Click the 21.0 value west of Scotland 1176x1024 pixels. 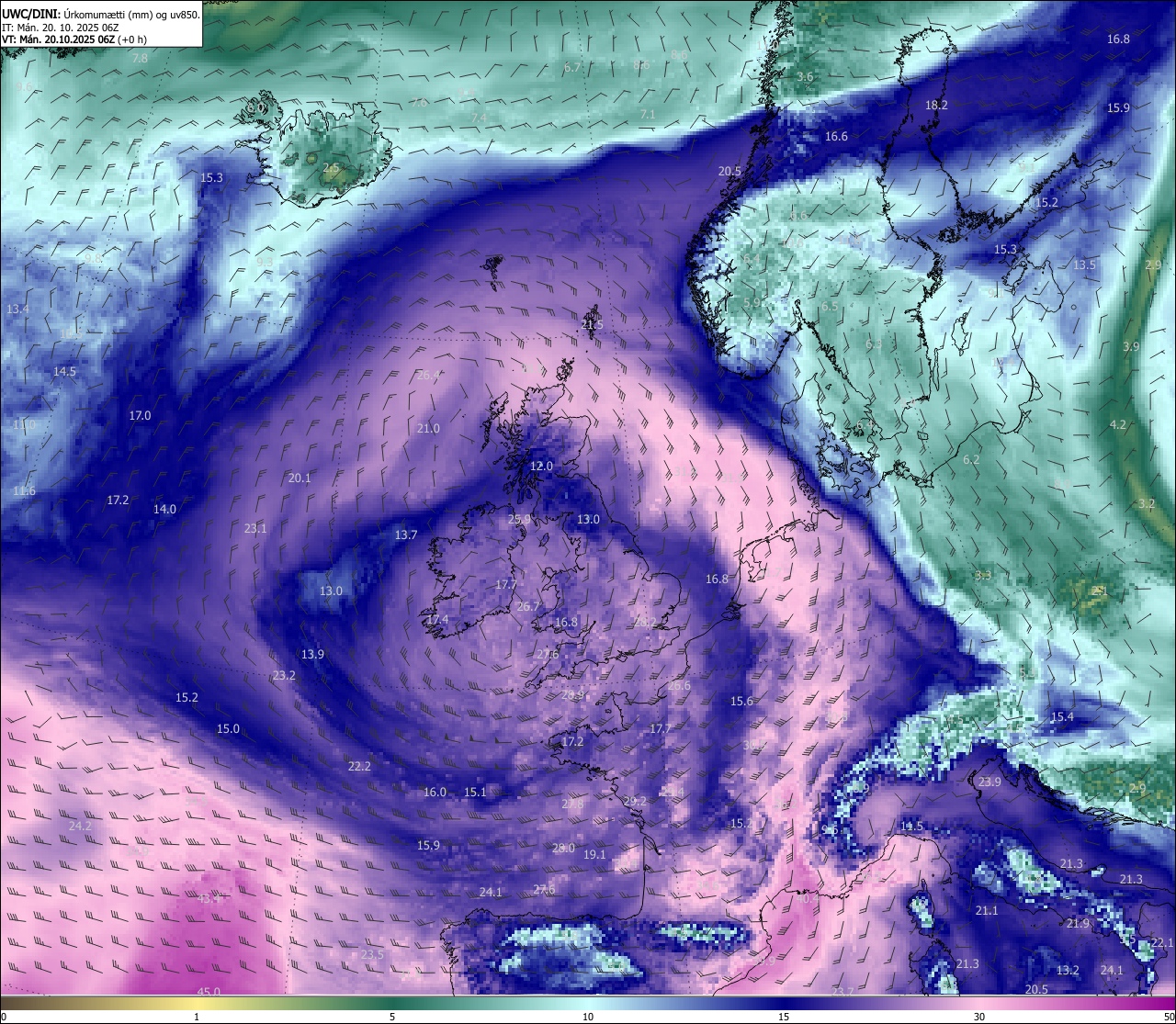click(x=428, y=428)
